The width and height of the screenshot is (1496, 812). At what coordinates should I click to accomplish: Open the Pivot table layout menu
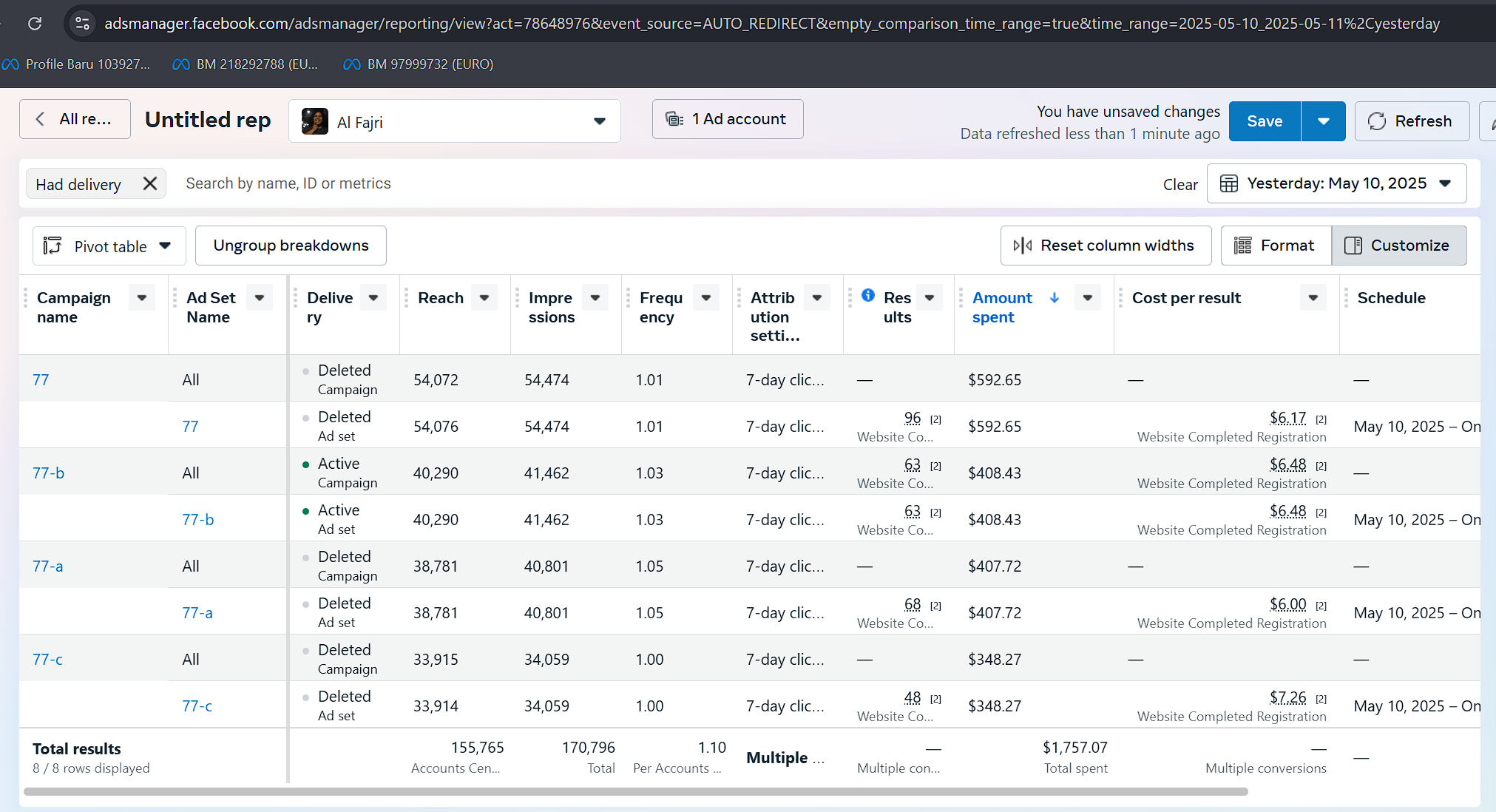tap(109, 246)
